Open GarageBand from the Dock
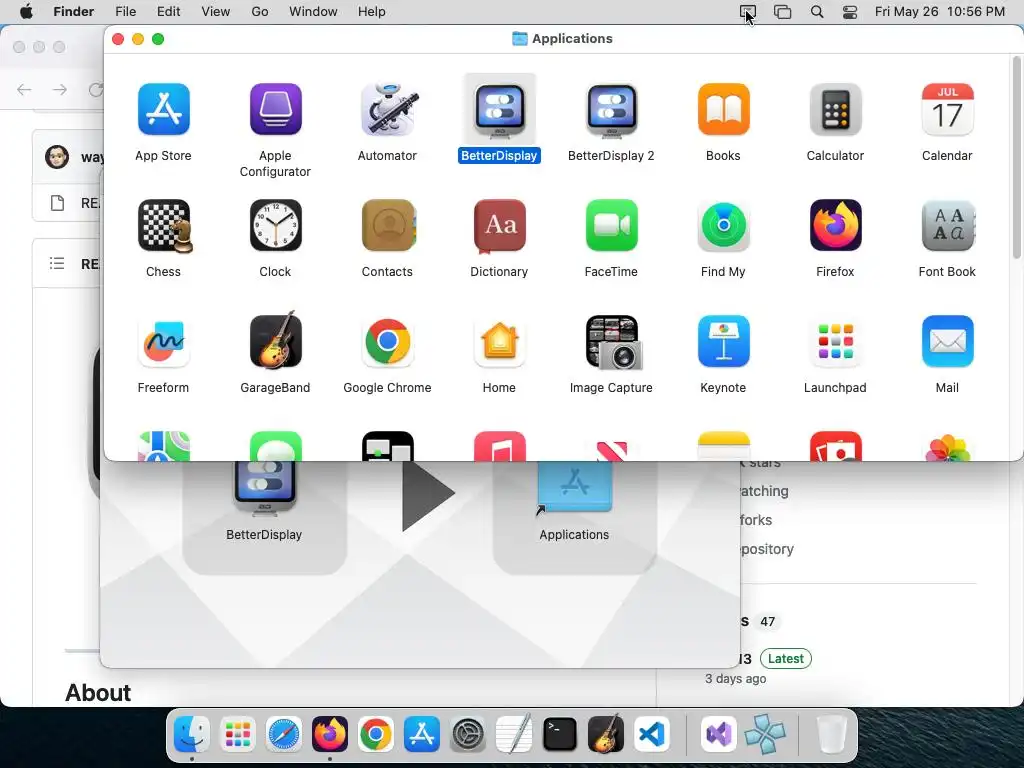The image size is (1024, 768). [606, 734]
